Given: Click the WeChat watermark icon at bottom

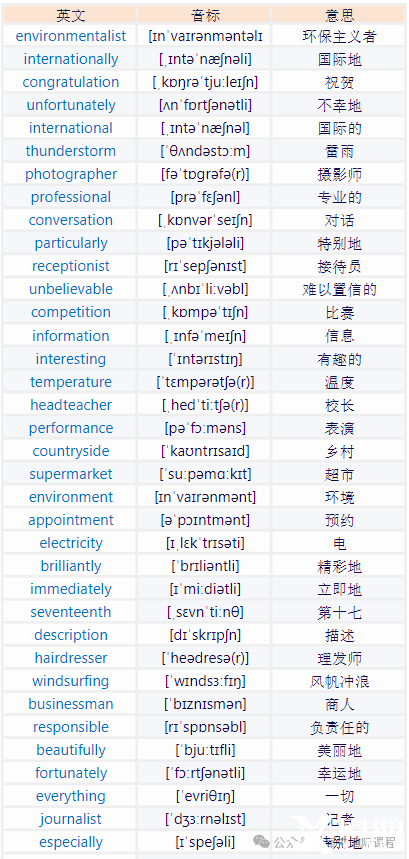Looking at the screenshot, I should [x=264, y=841].
